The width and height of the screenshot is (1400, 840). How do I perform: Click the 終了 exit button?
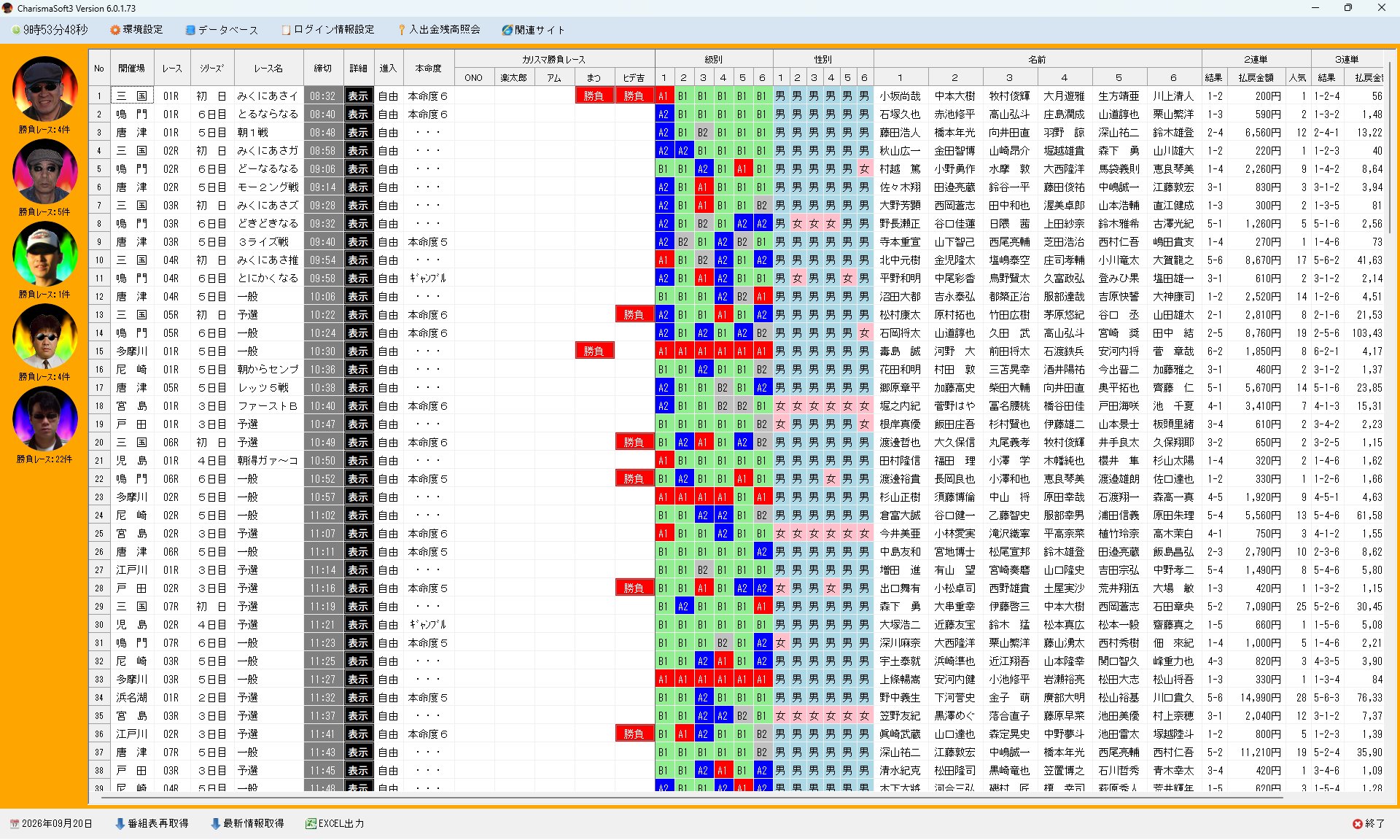pos(1369,823)
